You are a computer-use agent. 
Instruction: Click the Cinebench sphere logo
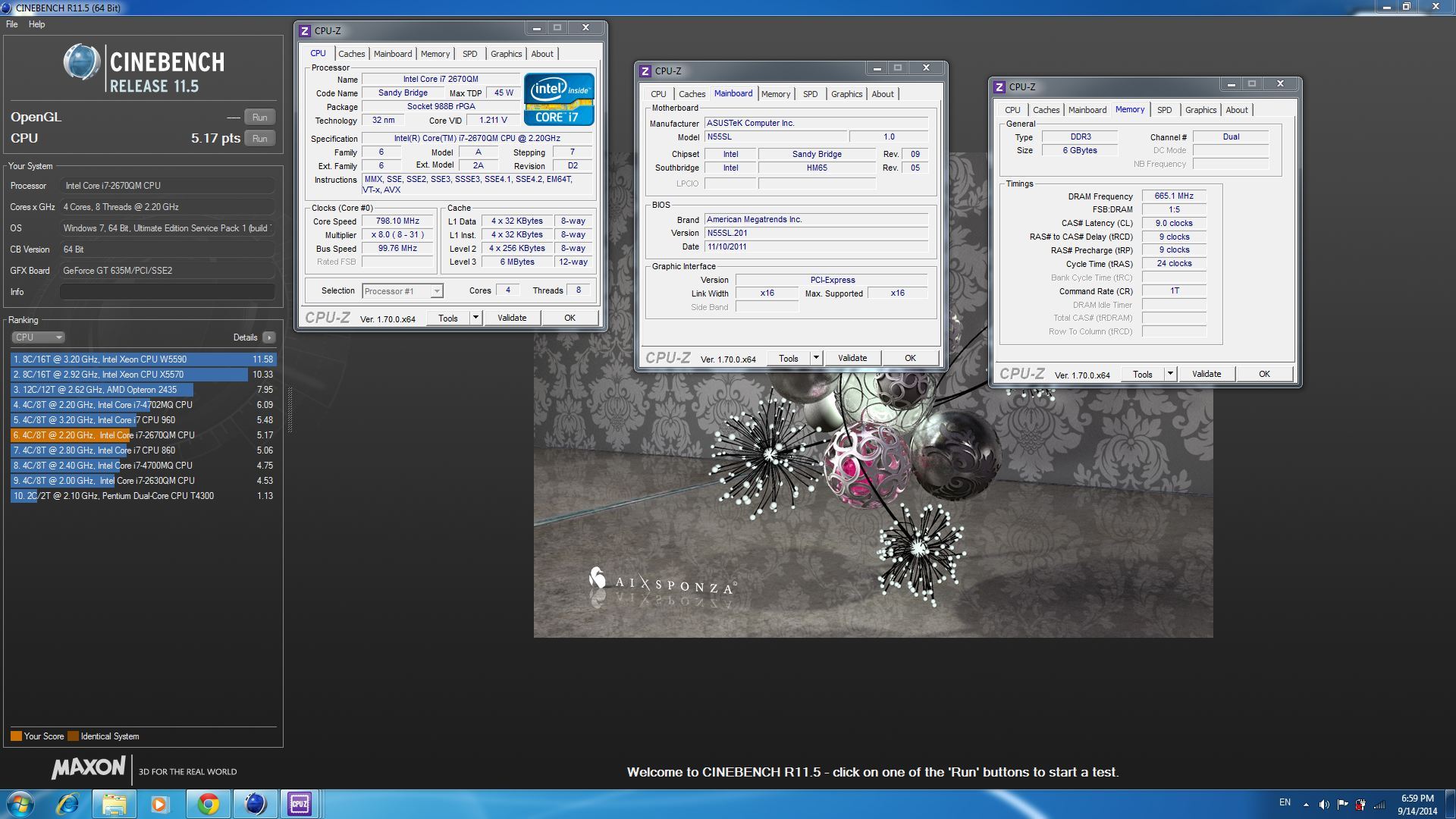(x=81, y=62)
